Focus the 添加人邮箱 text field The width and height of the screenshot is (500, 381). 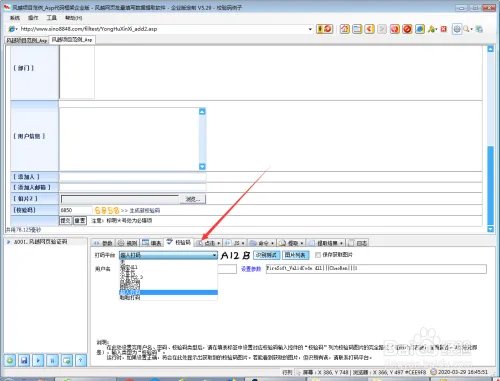pyautogui.click(x=133, y=187)
